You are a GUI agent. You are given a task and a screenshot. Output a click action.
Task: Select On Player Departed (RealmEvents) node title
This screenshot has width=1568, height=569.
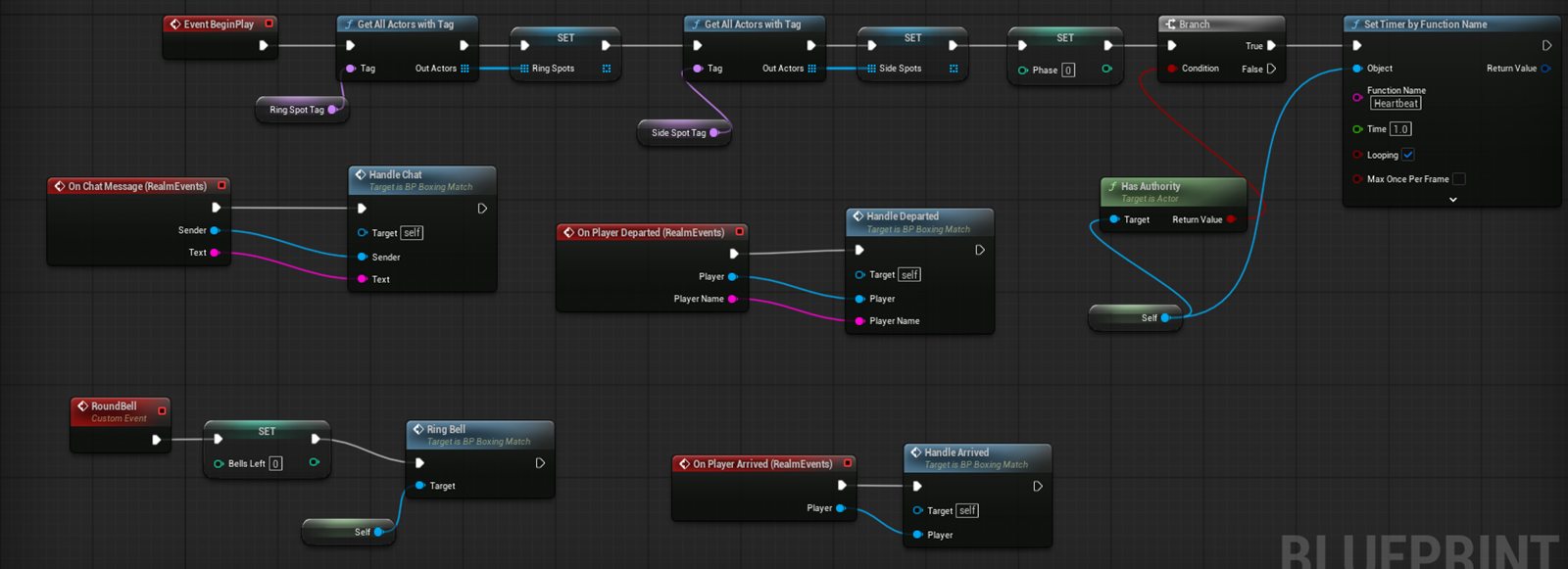(x=651, y=232)
